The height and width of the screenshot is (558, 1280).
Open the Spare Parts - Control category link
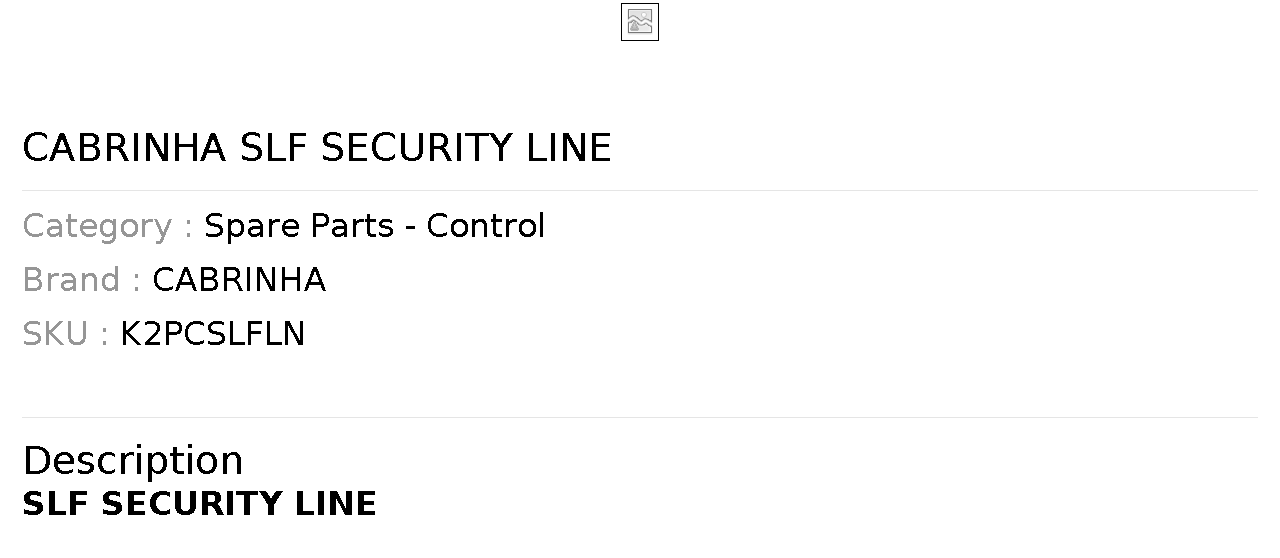(x=375, y=226)
